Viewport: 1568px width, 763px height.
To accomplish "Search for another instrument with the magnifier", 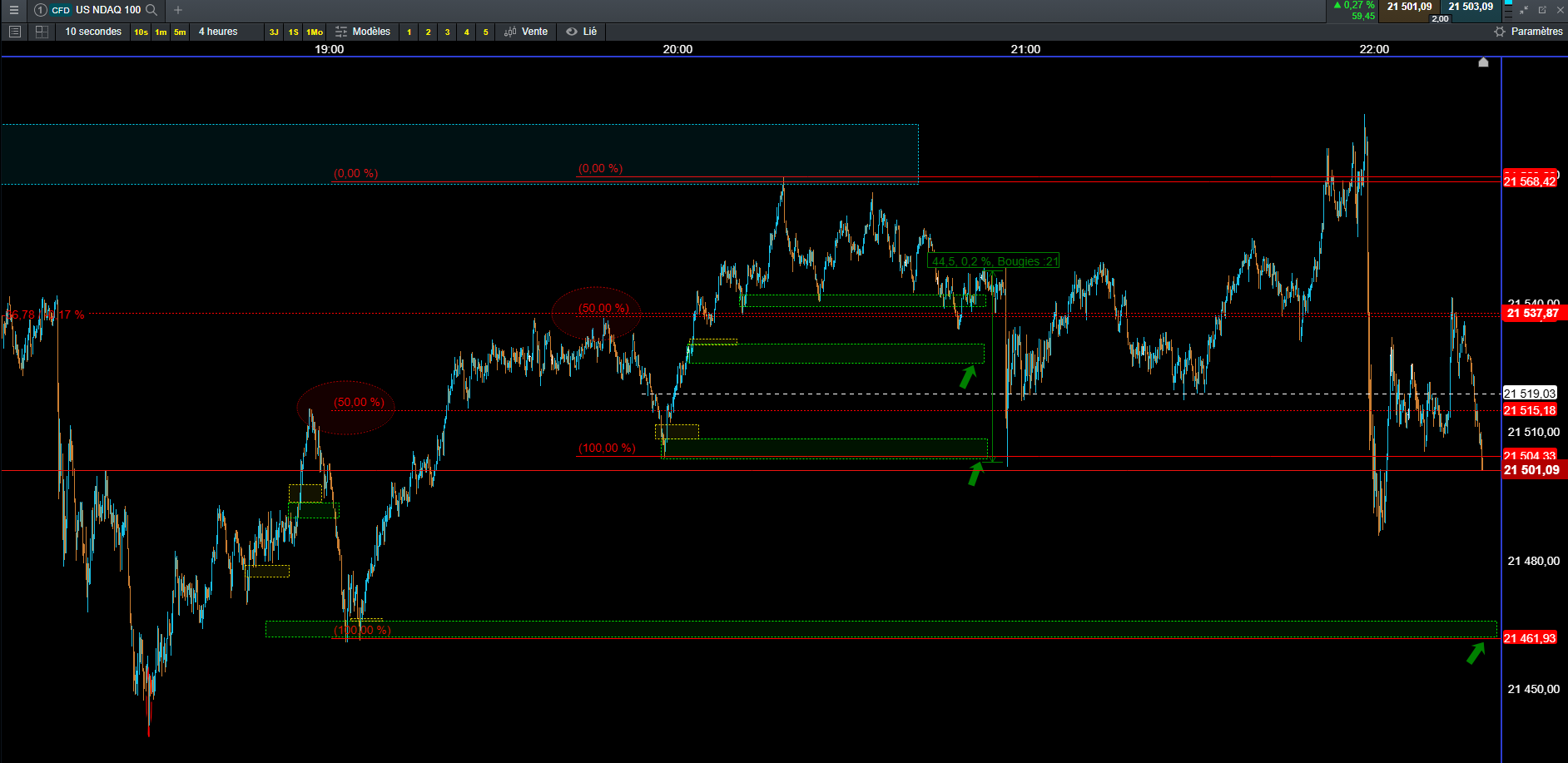I will pyautogui.click(x=151, y=10).
